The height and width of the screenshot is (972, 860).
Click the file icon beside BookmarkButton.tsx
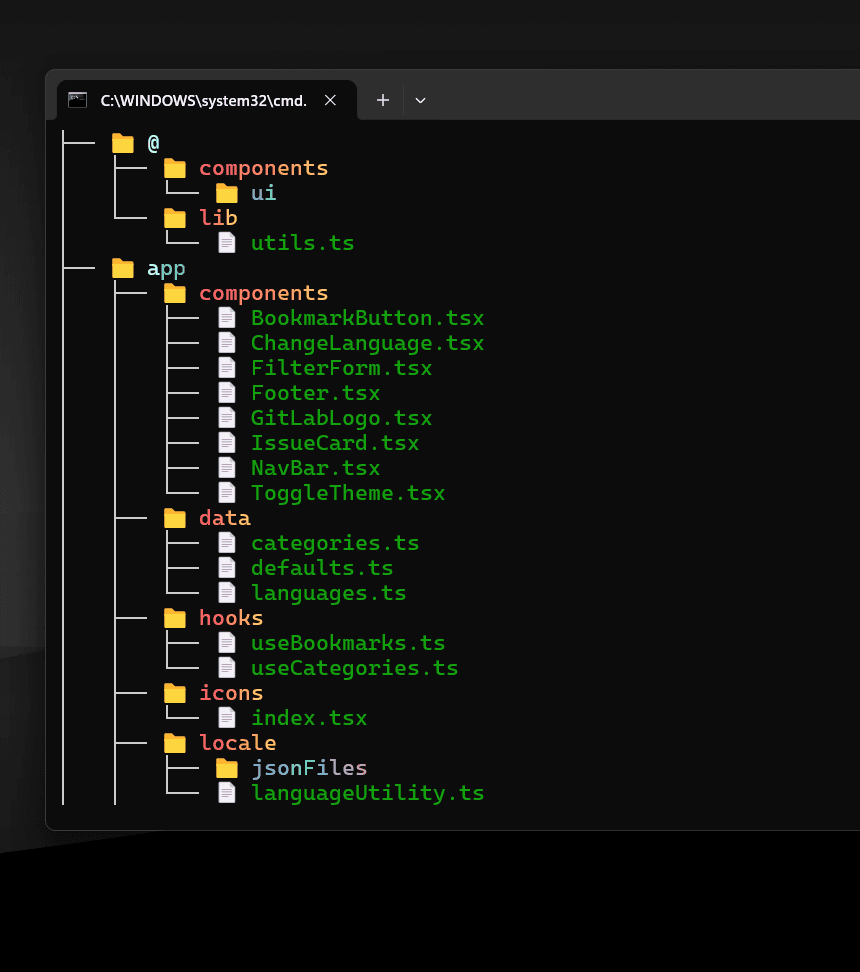[x=227, y=318]
